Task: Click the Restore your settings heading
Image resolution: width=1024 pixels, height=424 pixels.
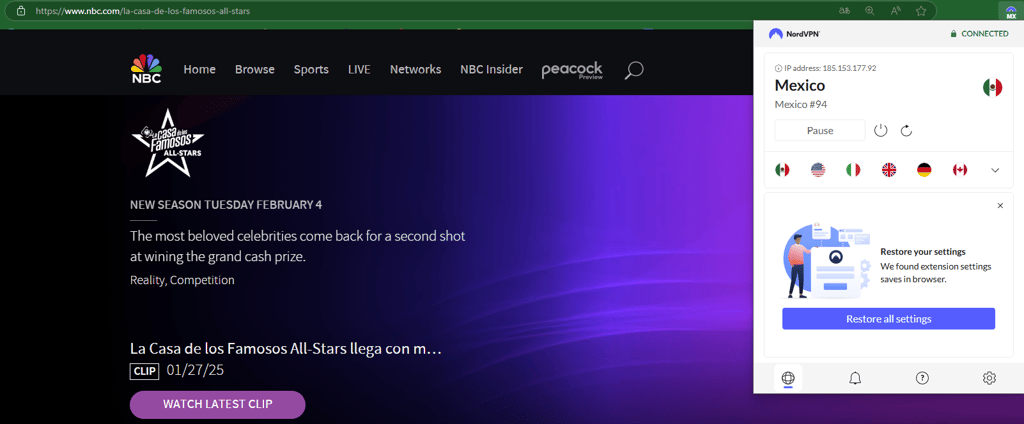Action: [x=923, y=252]
